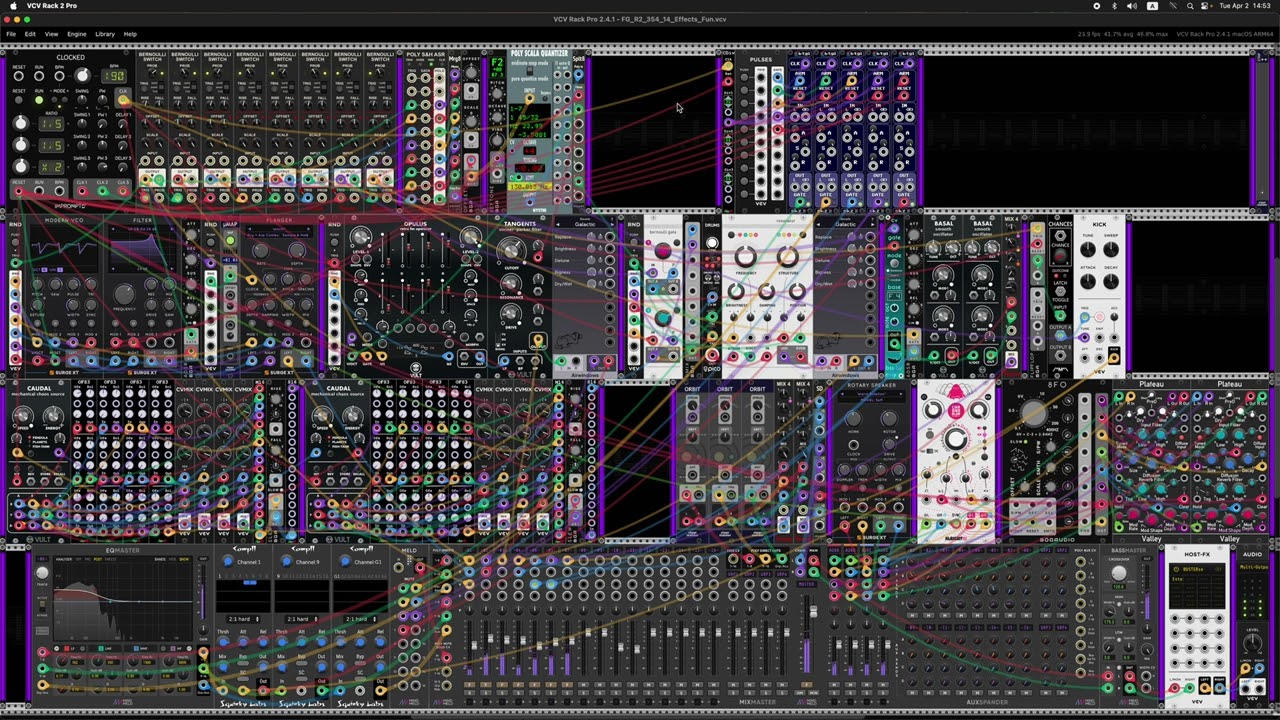Screen dimensions: 1280x720
Task: Enable analyser FREEZE on EQMaster
Action: click(110, 559)
